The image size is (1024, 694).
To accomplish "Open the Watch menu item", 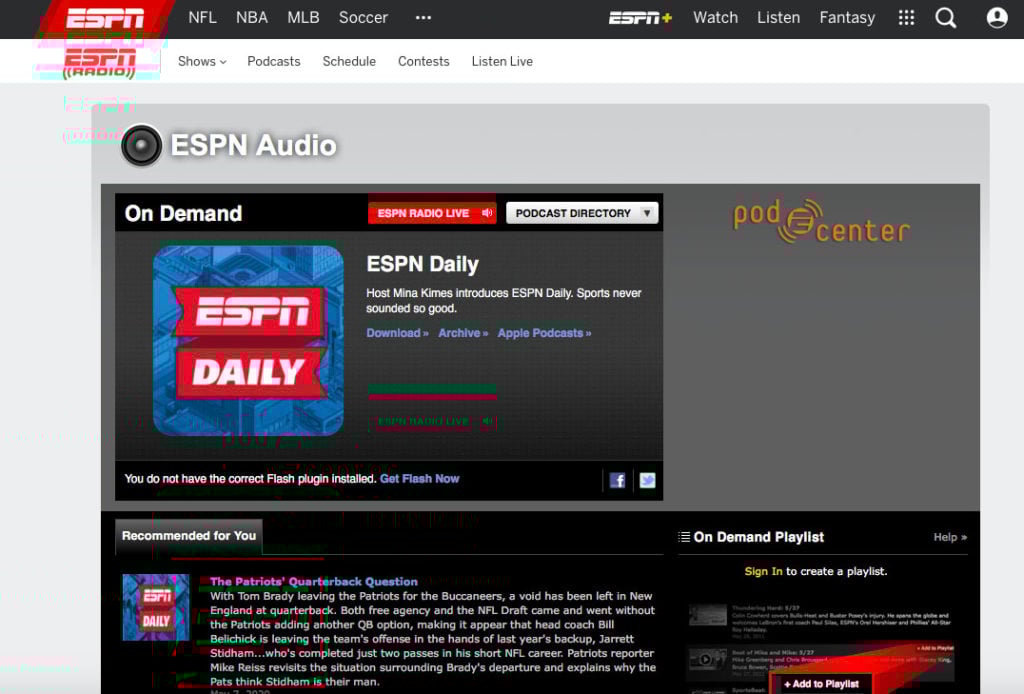I will coord(716,18).
